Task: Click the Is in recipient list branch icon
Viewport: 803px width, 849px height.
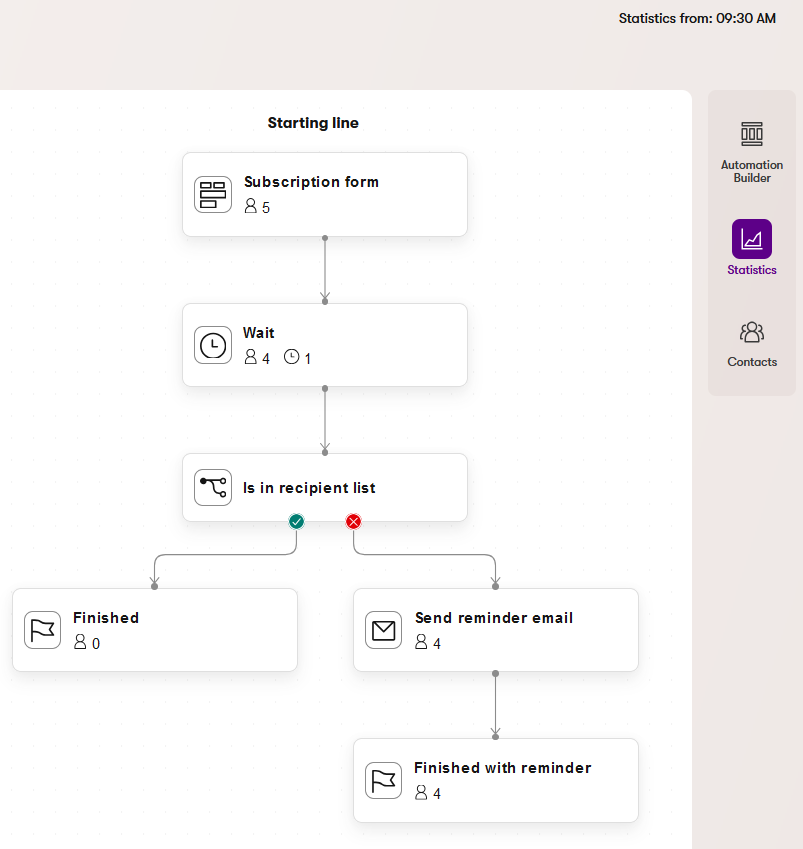Action: [213, 487]
